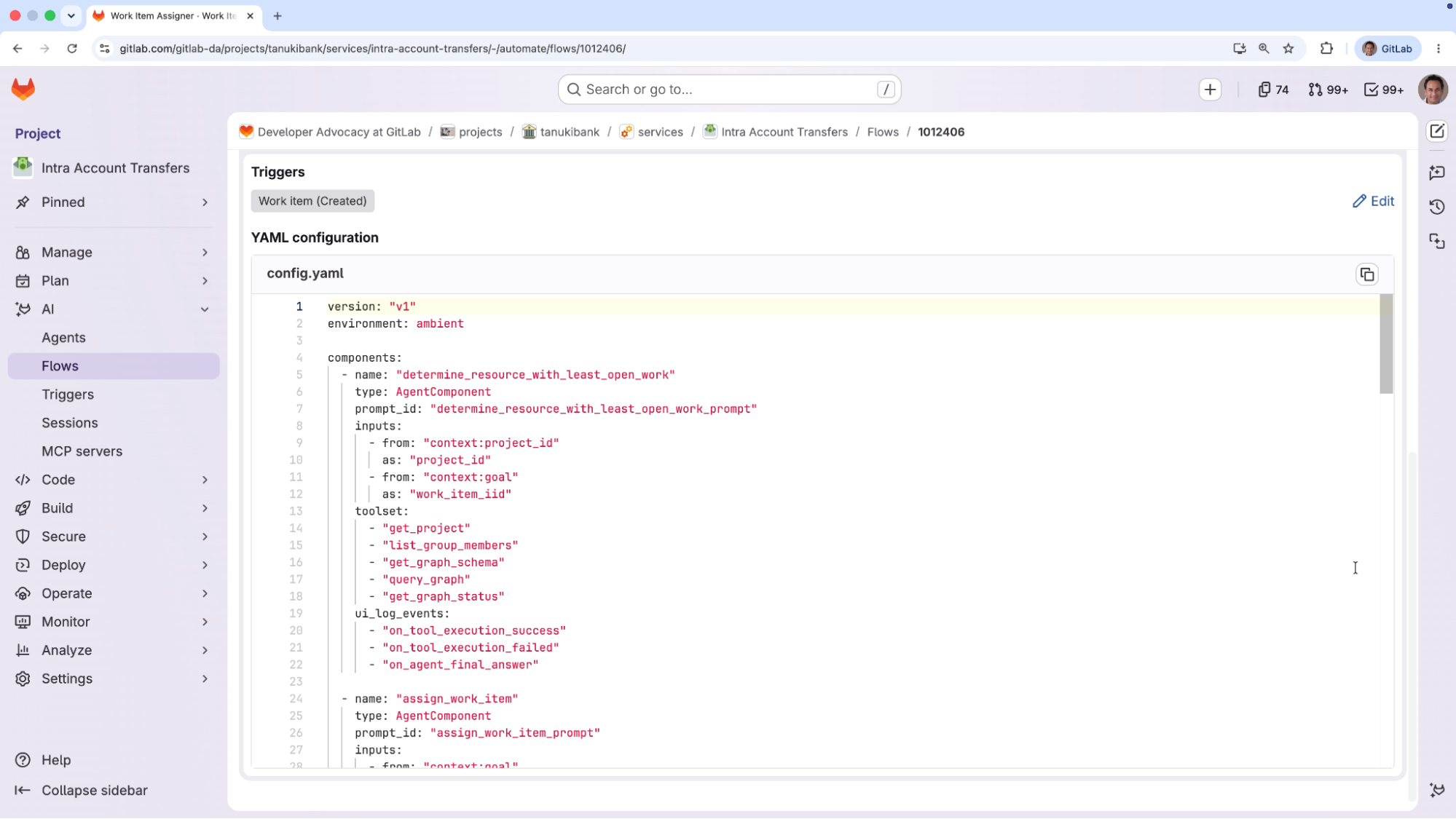This screenshot has height=819, width=1456.
Task: Expand the Analyze menu
Action: click(113, 650)
